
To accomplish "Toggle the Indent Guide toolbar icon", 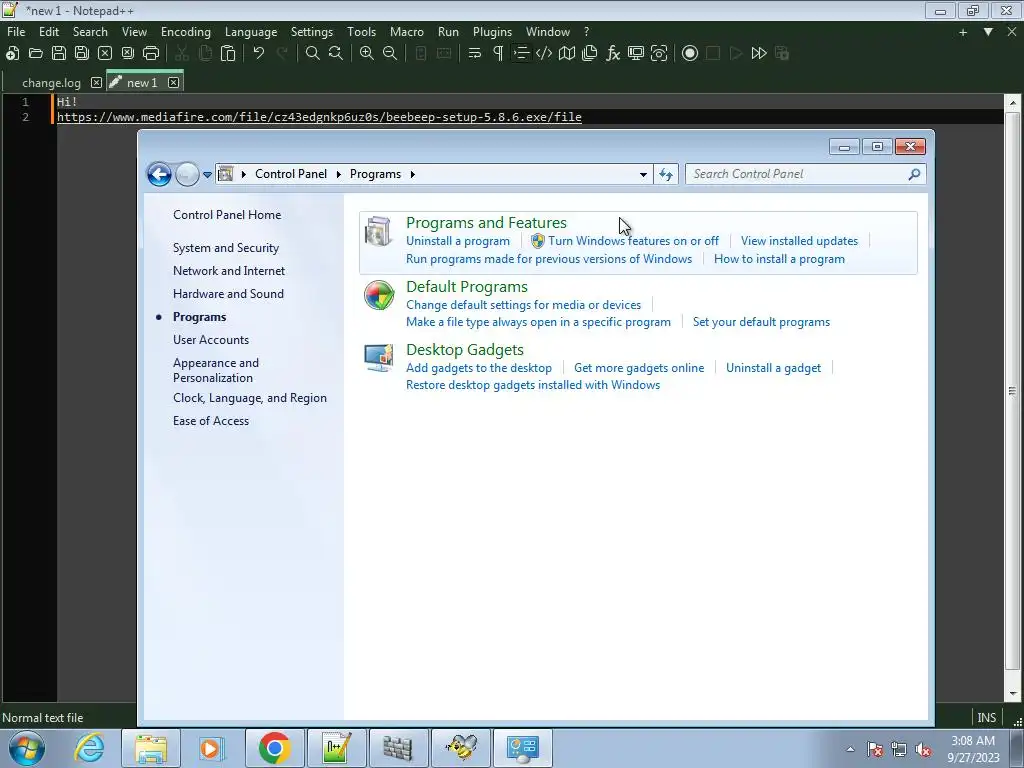I will click(520, 54).
